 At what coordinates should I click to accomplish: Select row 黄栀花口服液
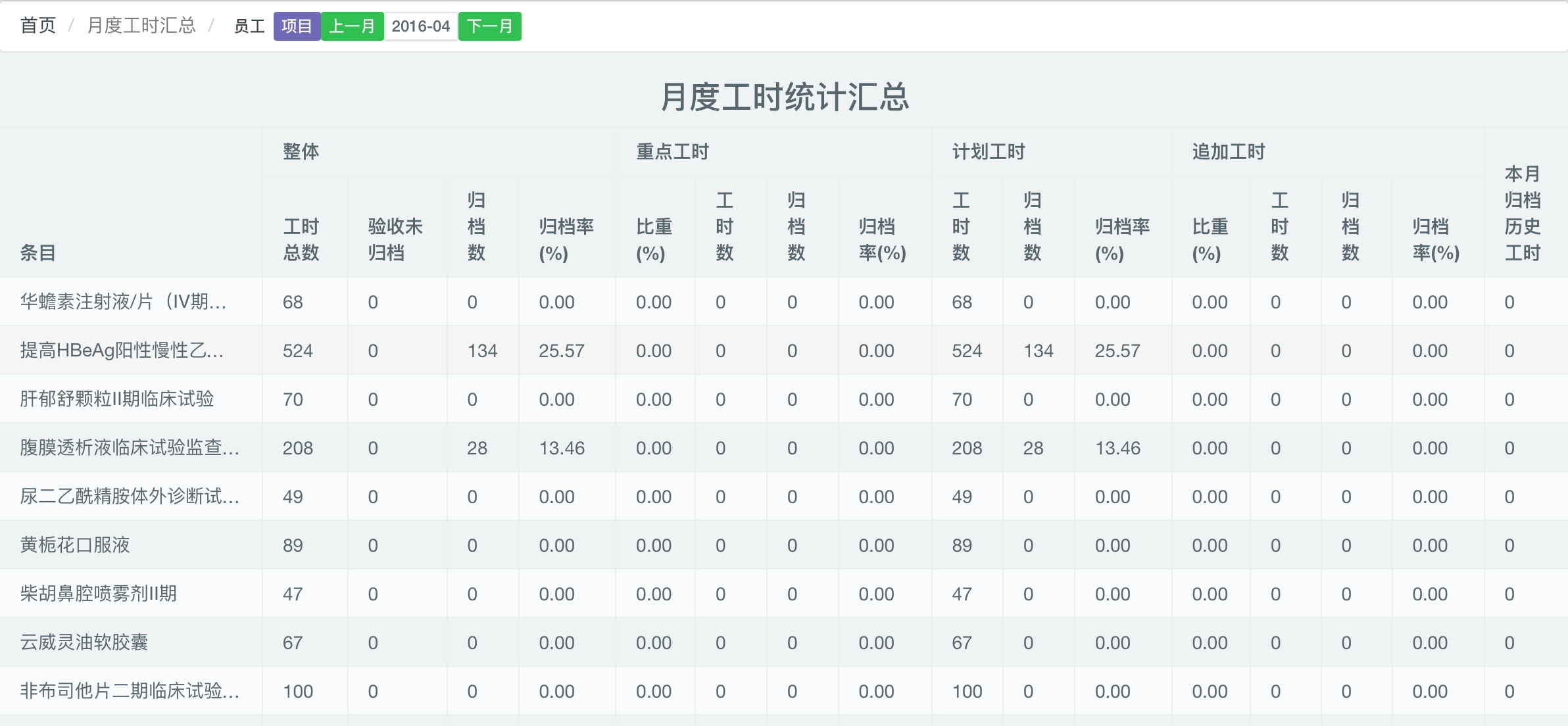[x=784, y=545]
